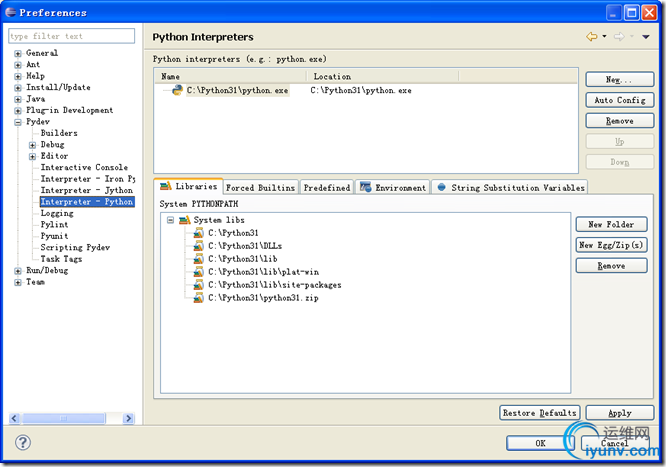Viewport: 666px width, 467px height.
Task: Click icon beside C:\Python31\python31.zip
Action: [198, 297]
